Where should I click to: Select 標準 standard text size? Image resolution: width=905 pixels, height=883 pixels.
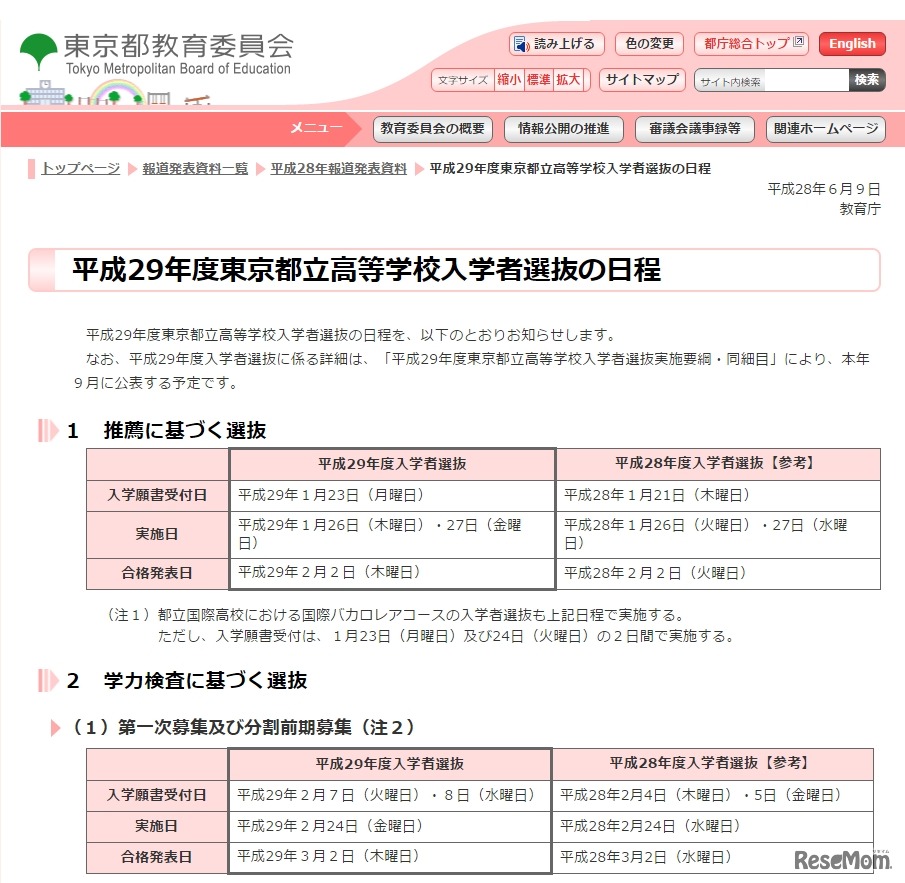click(538, 80)
